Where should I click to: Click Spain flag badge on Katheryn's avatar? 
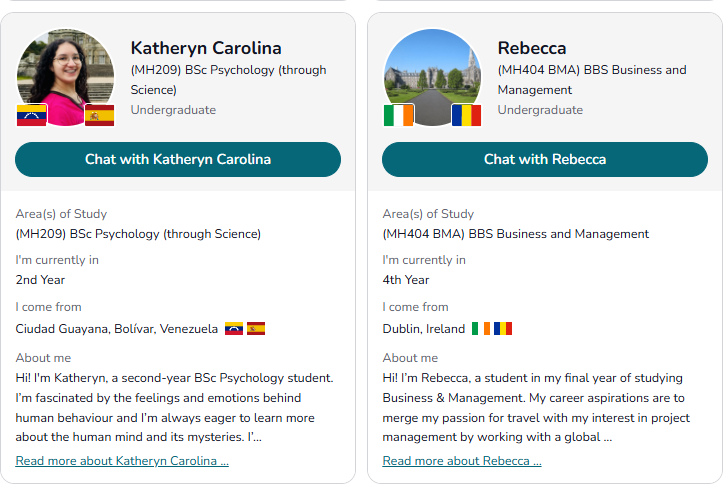[99, 115]
